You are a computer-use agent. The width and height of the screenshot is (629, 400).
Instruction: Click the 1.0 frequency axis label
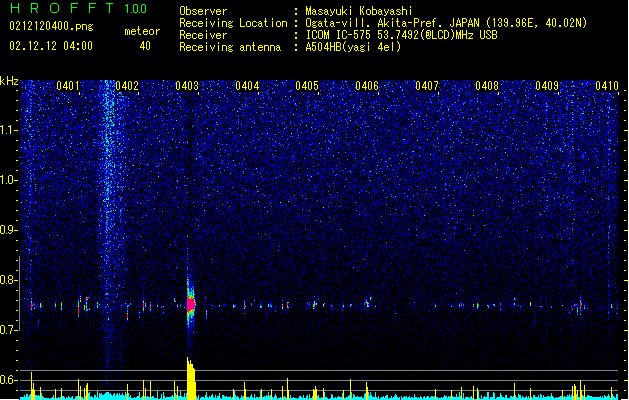9,180
